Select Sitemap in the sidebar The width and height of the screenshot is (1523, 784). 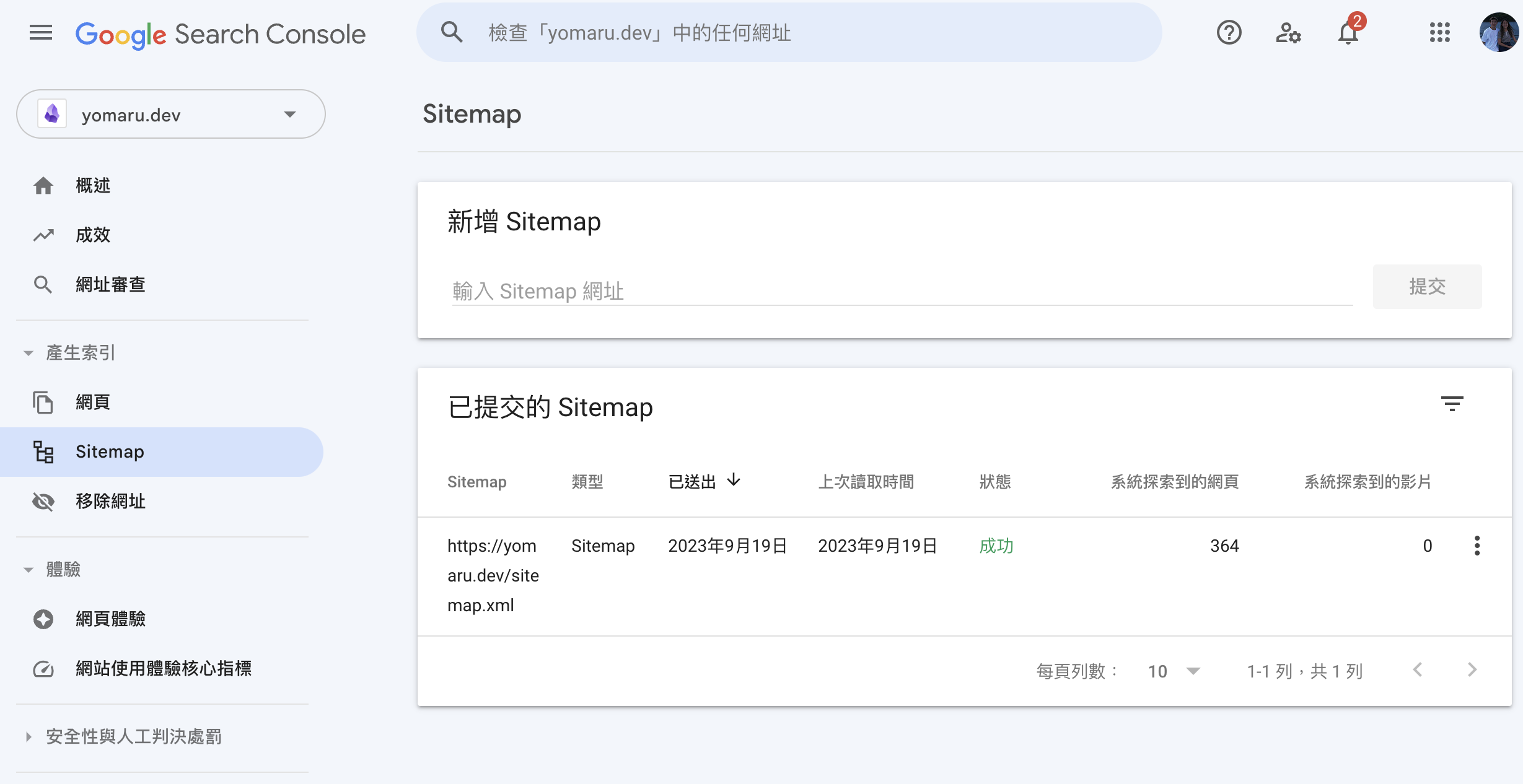click(x=162, y=451)
